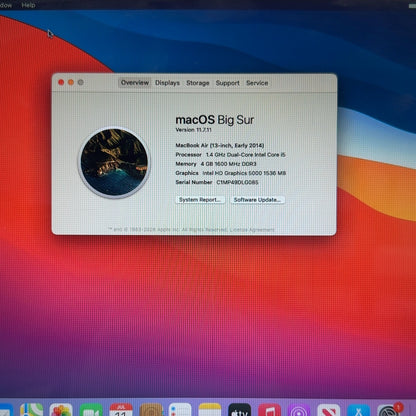Open the Service tab

click(257, 83)
